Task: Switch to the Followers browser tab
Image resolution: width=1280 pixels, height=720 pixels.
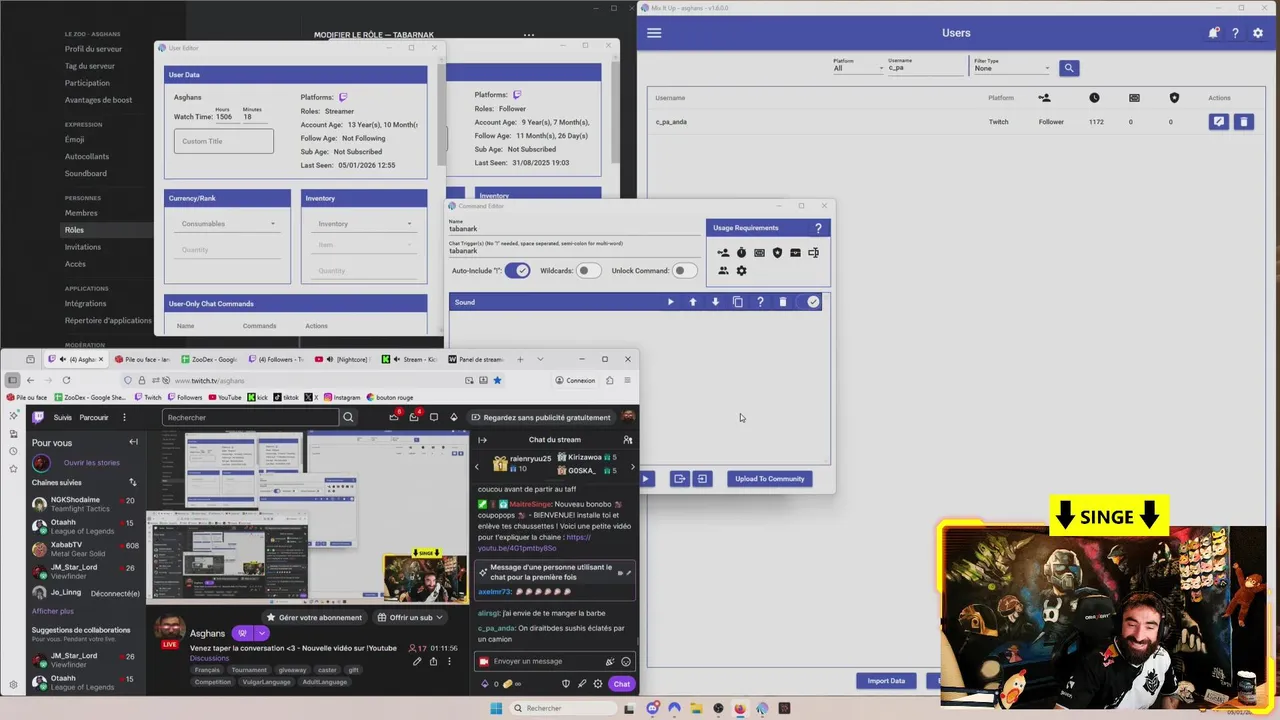Action: (276, 359)
